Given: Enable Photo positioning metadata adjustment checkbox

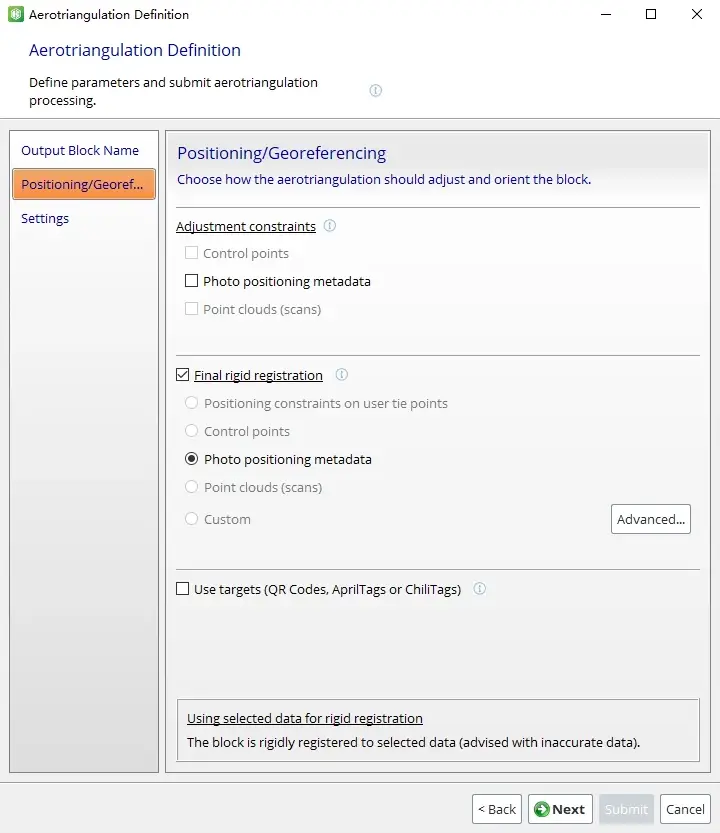Looking at the screenshot, I should coord(191,280).
